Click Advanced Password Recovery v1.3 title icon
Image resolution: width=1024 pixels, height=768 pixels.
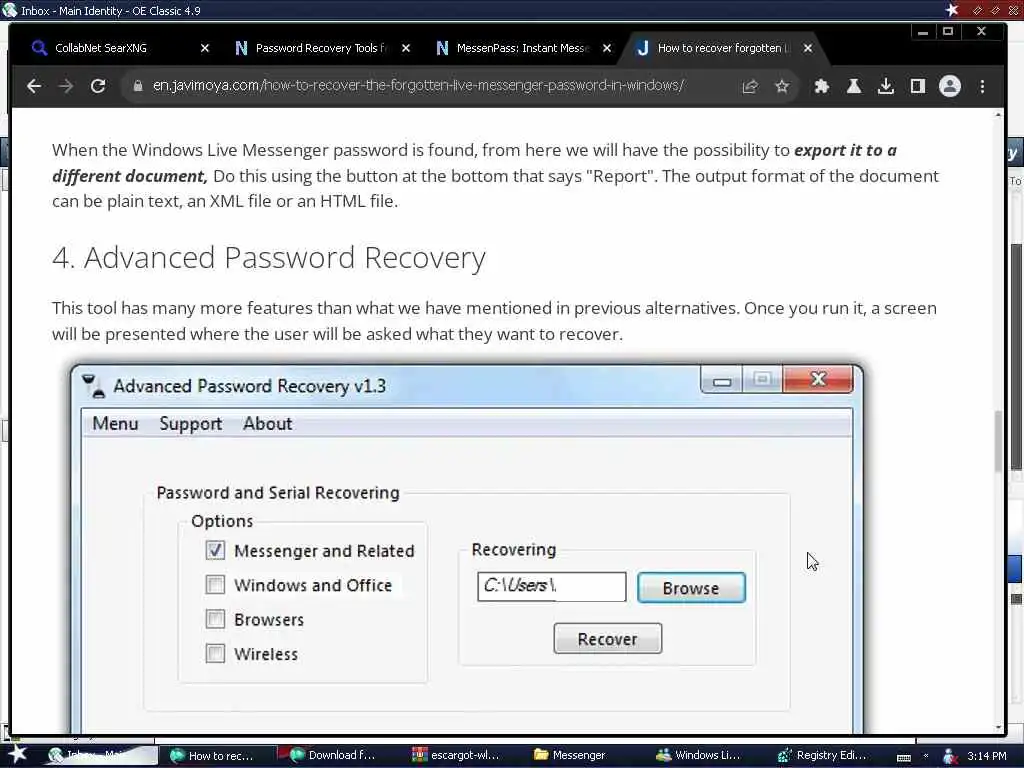coord(93,386)
